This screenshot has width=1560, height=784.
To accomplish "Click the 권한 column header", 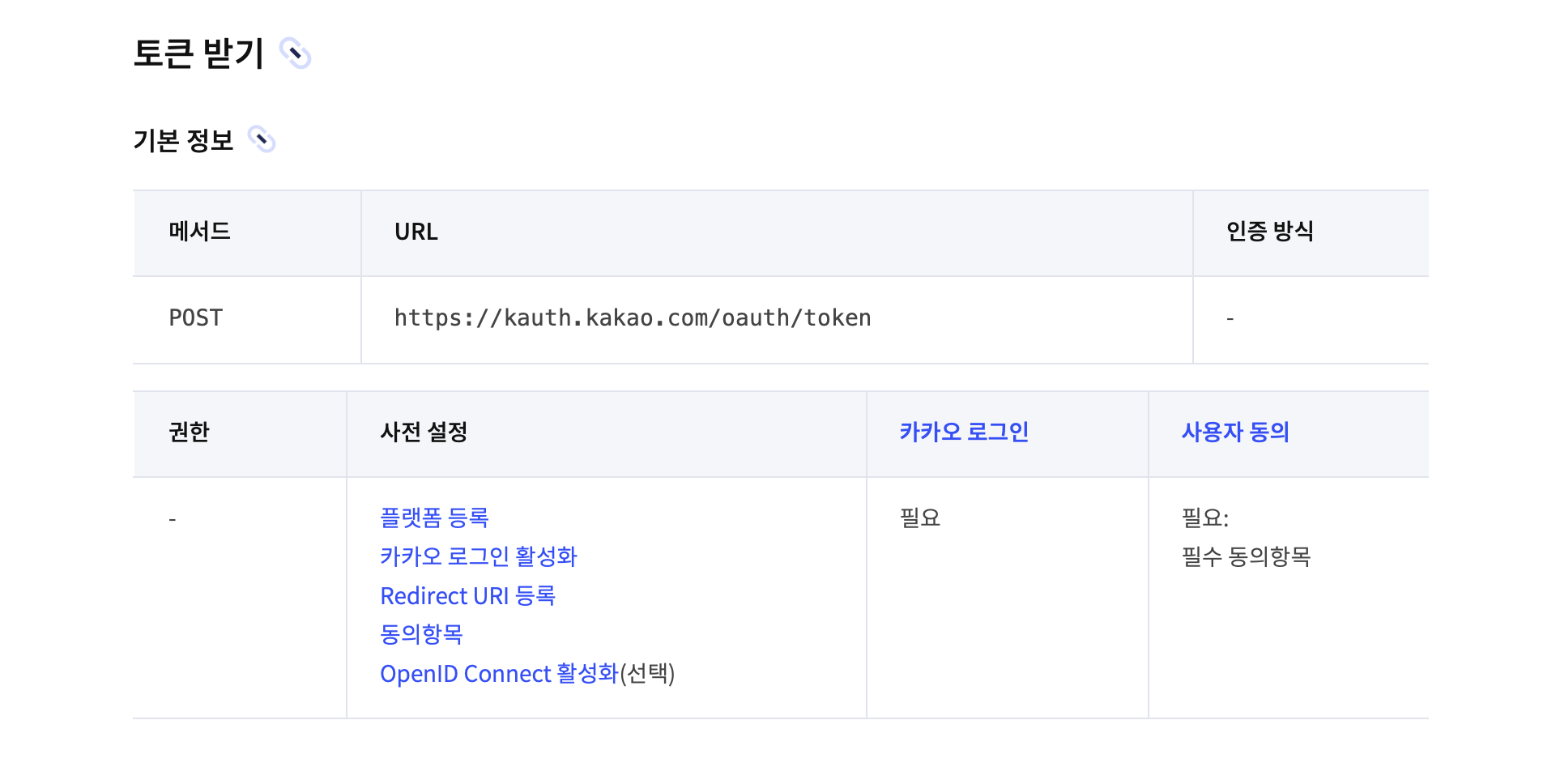I will coord(190,432).
